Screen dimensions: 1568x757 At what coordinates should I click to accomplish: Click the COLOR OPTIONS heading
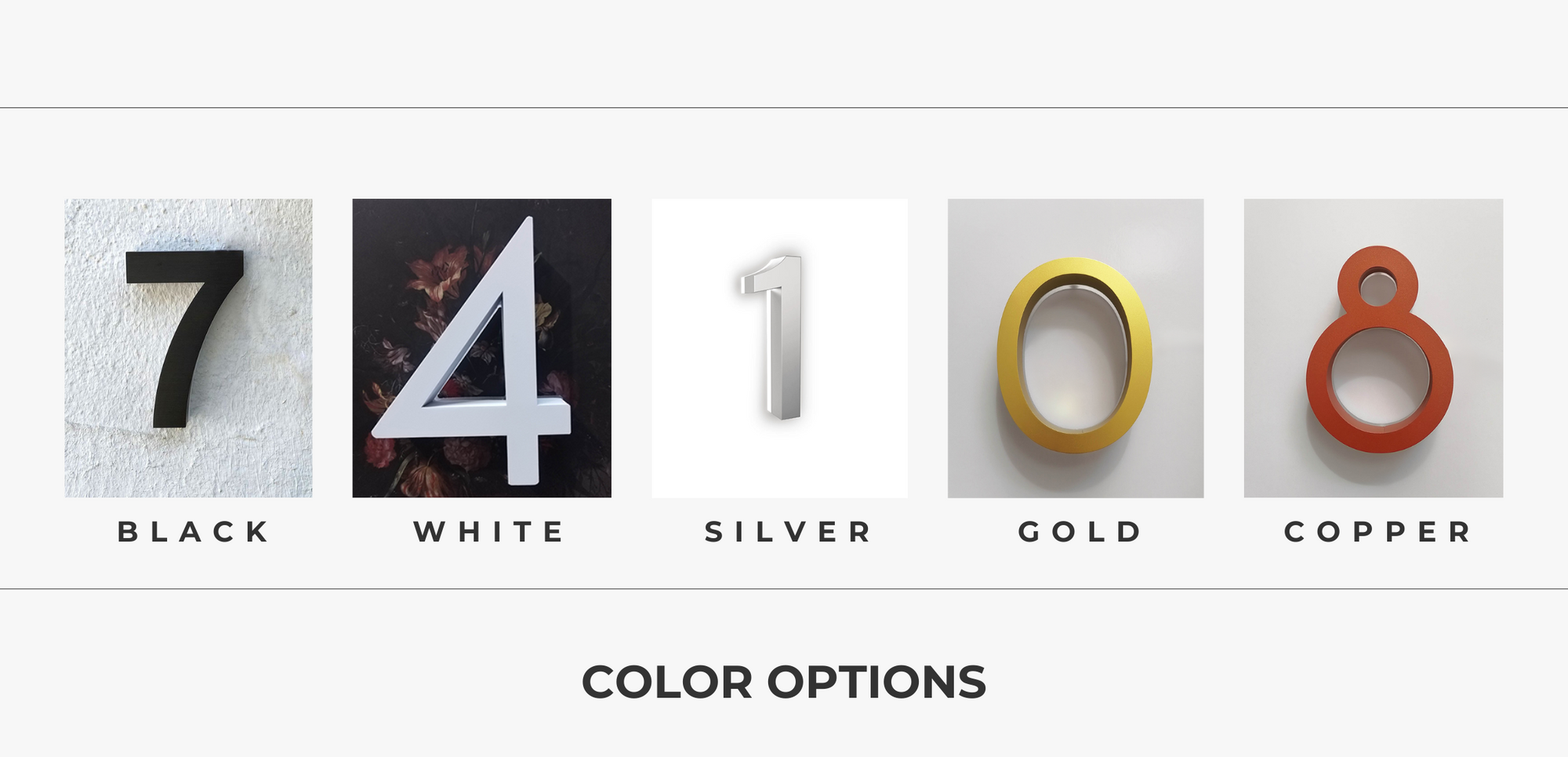783,682
